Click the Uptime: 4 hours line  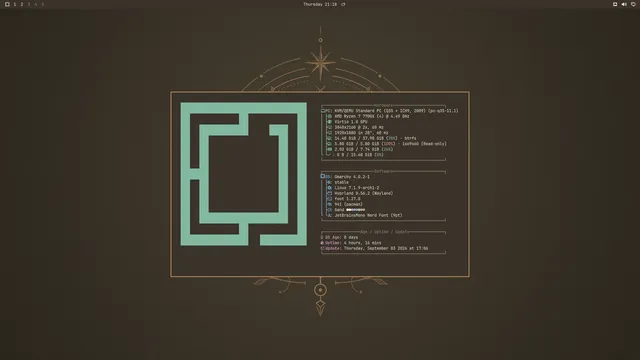351,243
